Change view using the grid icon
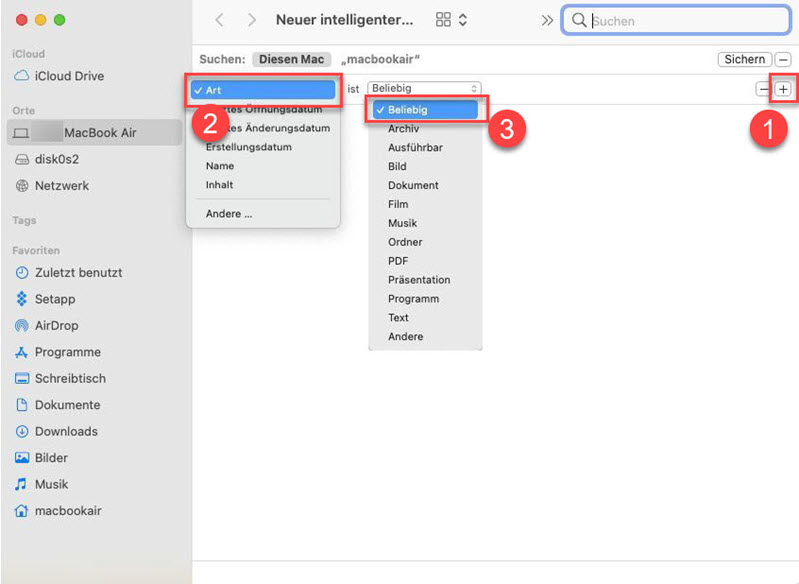Image resolution: width=799 pixels, height=584 pixels. point(443,20)
